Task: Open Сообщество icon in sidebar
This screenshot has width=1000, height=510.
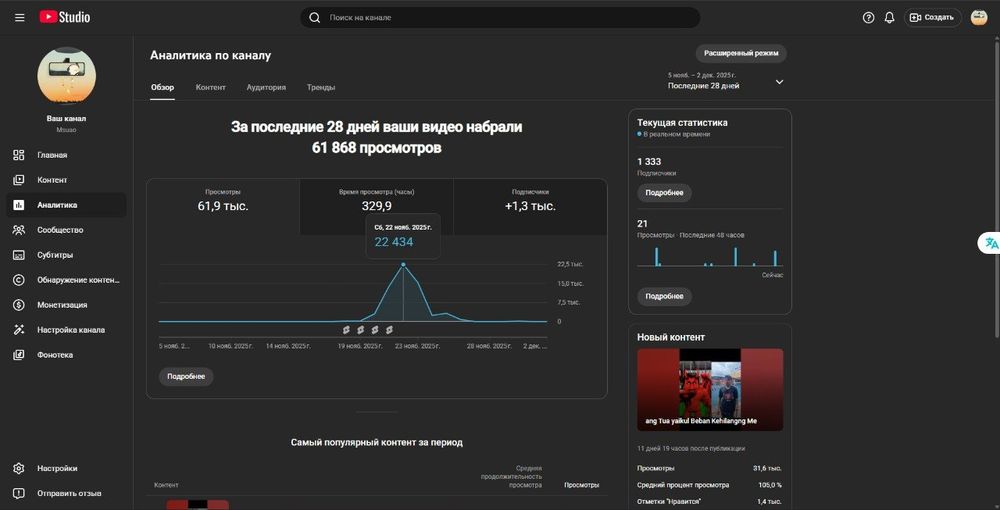Action: 18,230
